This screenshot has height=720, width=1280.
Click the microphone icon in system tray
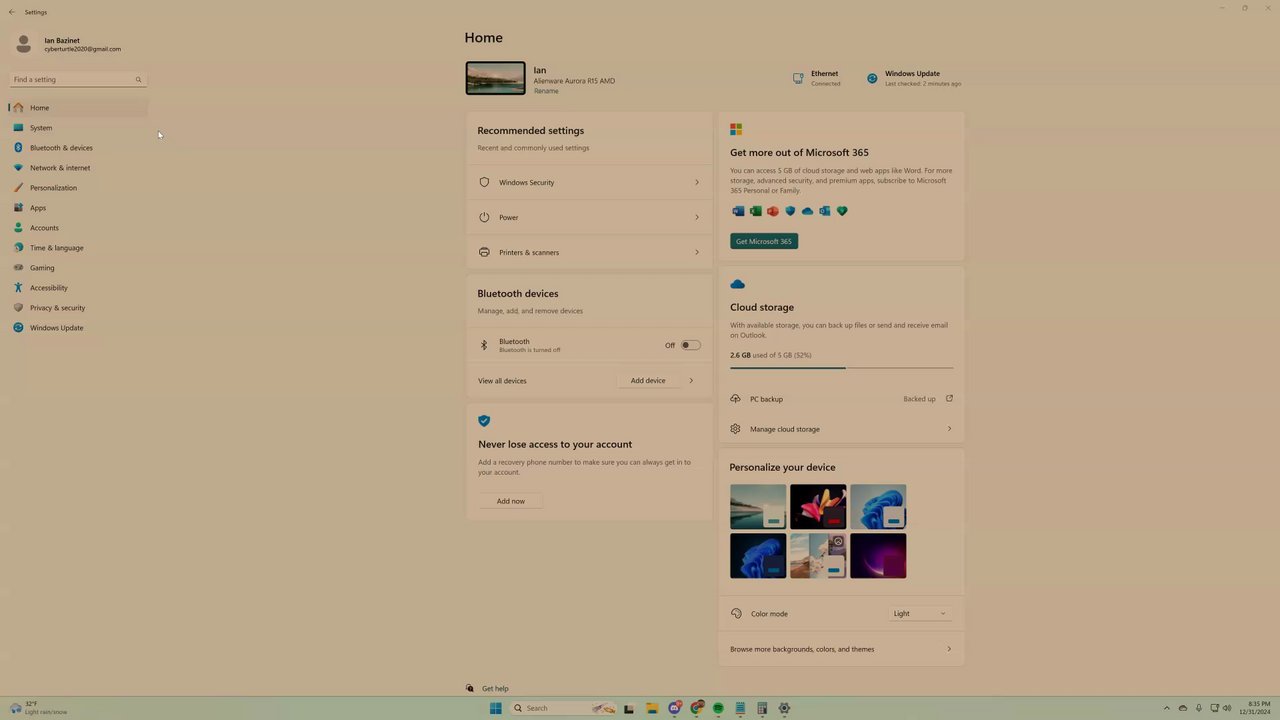coord(1199,708)
